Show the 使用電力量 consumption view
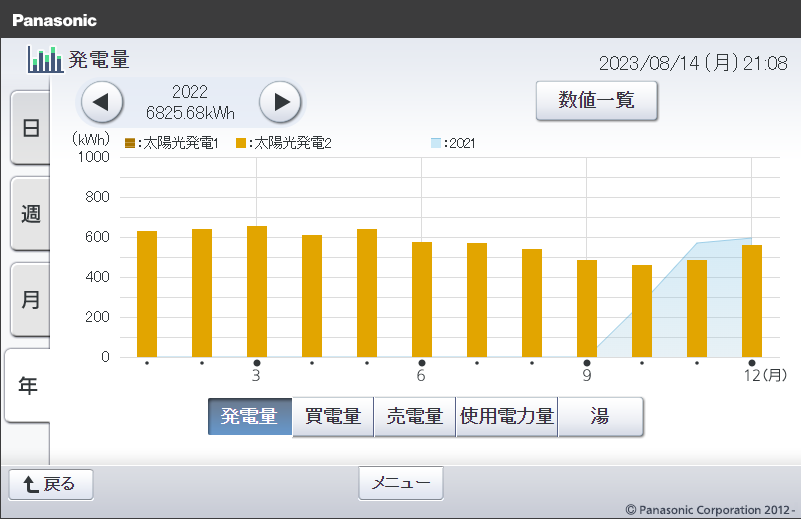This screenshot has width=801, height=519. 507,417
